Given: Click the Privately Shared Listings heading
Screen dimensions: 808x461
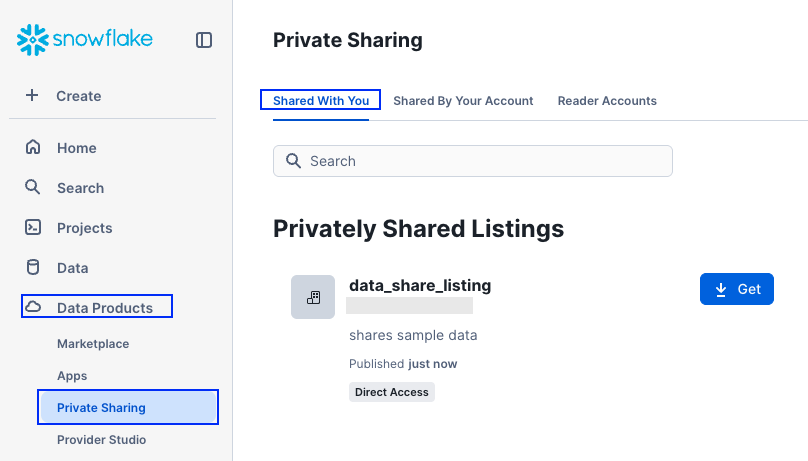Looking at the screenshot, I should coord(418,229).
